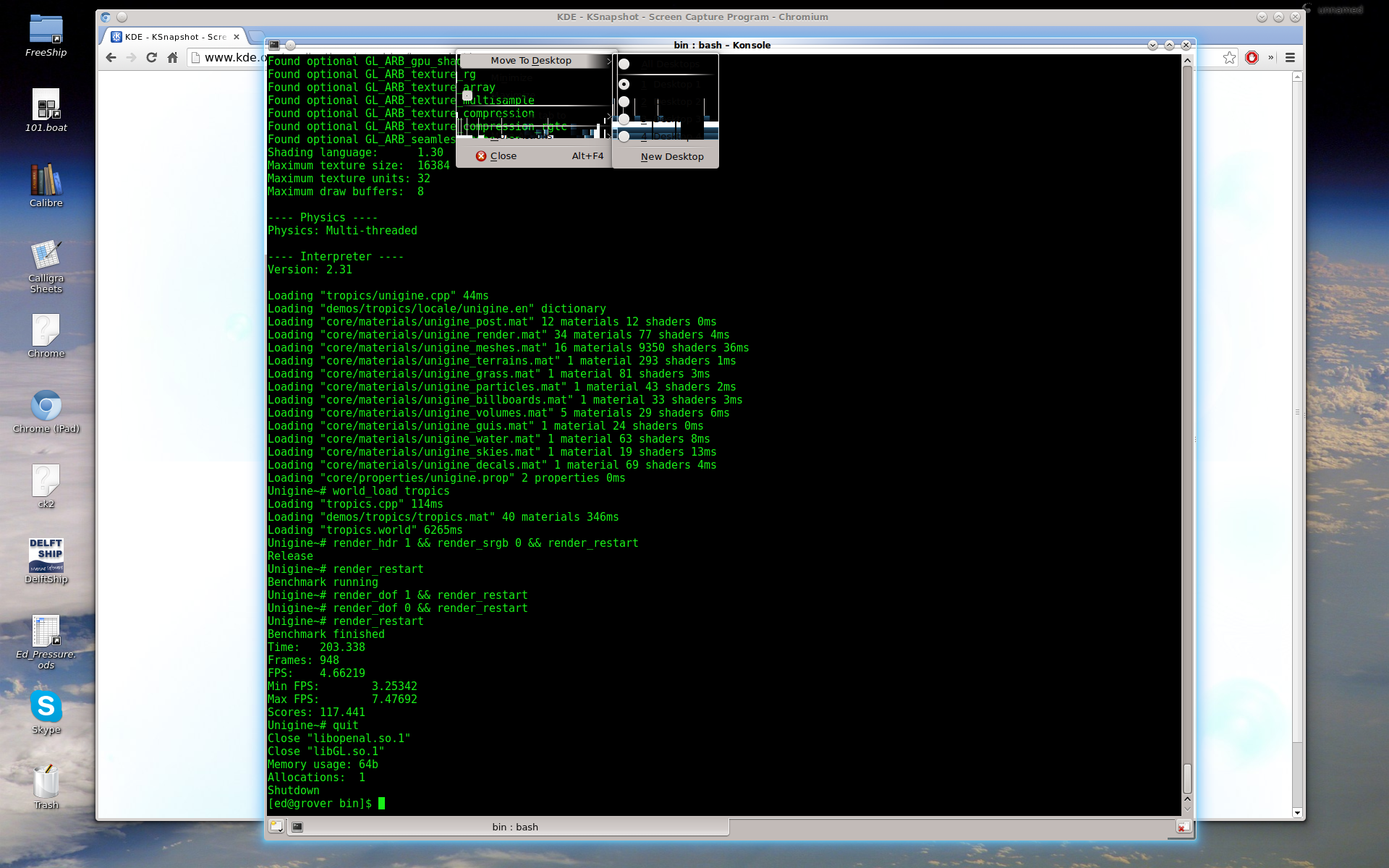The height and width of the screenshot is (868, 1389).
Task: Expand the hidden extensions chevron in Chromium
Action: 1270,58
